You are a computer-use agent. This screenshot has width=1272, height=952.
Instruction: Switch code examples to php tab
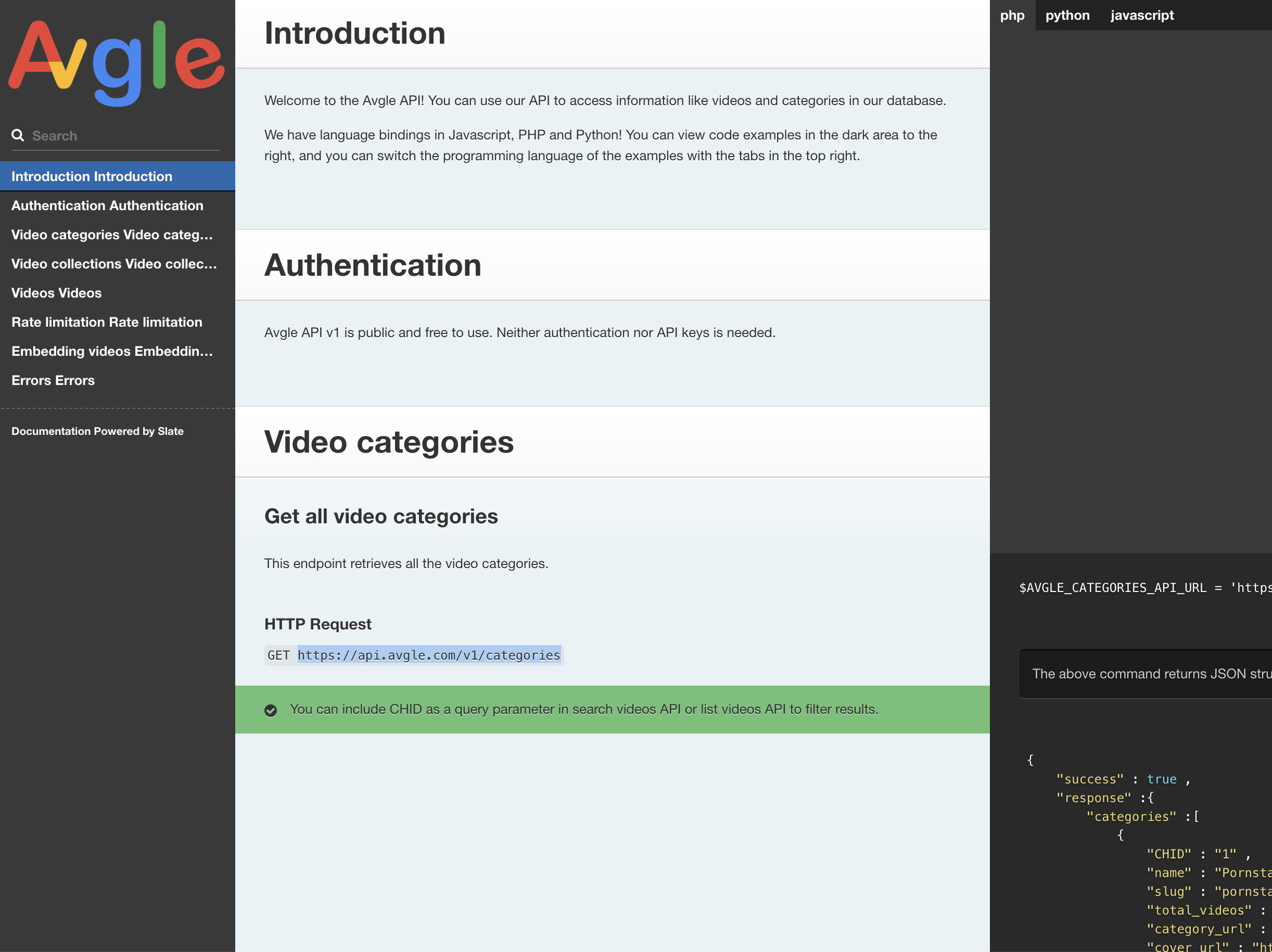tap(1012, 16)
